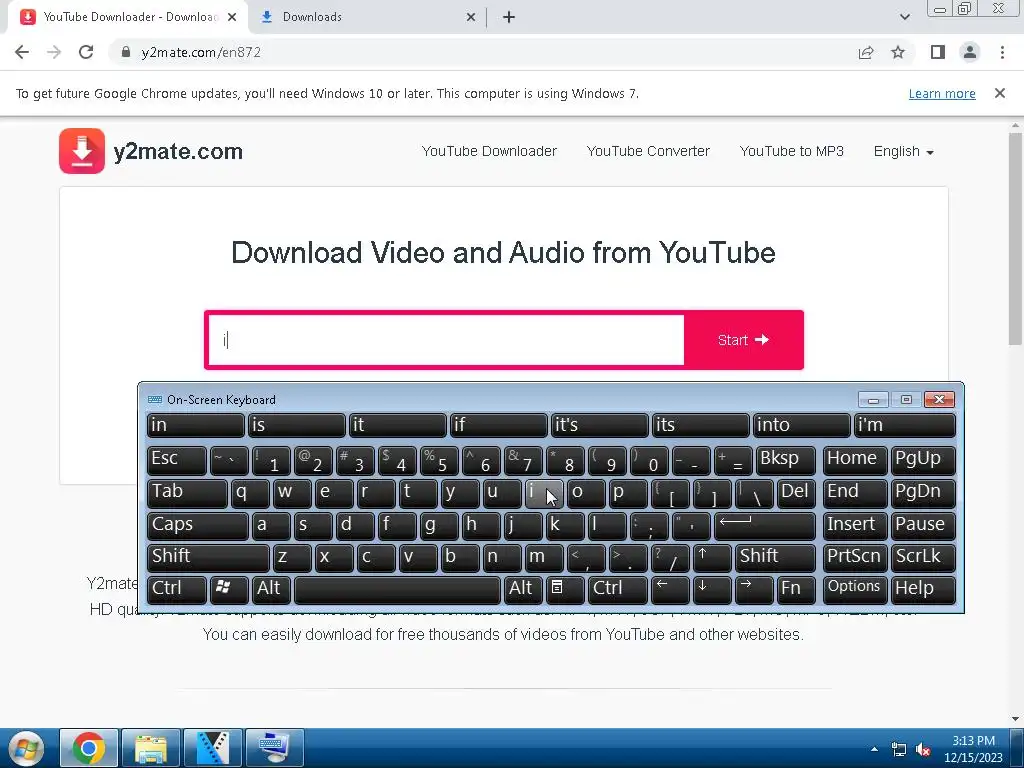Click the Esc key on keyboard
1024x768 pixels.
(x=177, y=460)
